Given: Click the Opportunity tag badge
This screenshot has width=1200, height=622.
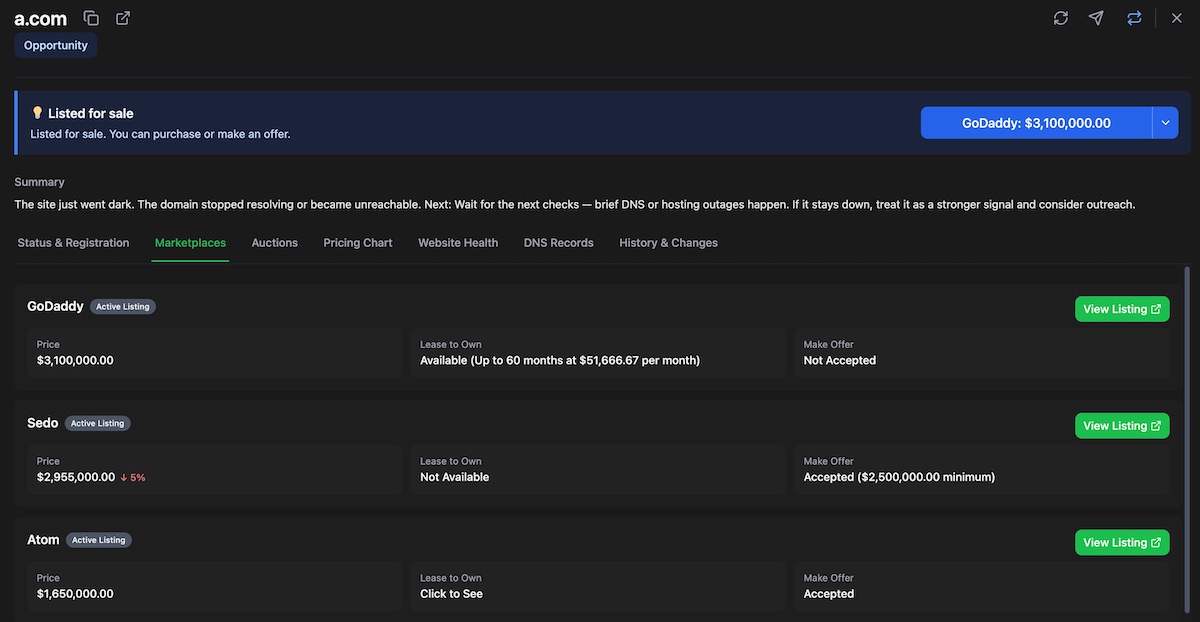Looking at the screenshot, I should pos(56,45).
